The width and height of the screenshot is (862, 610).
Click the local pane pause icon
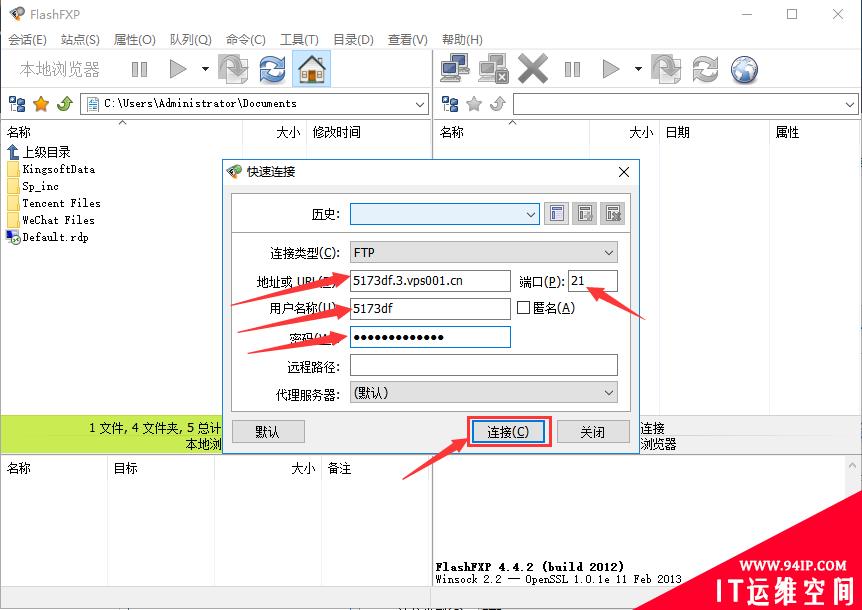pos(139,69)
